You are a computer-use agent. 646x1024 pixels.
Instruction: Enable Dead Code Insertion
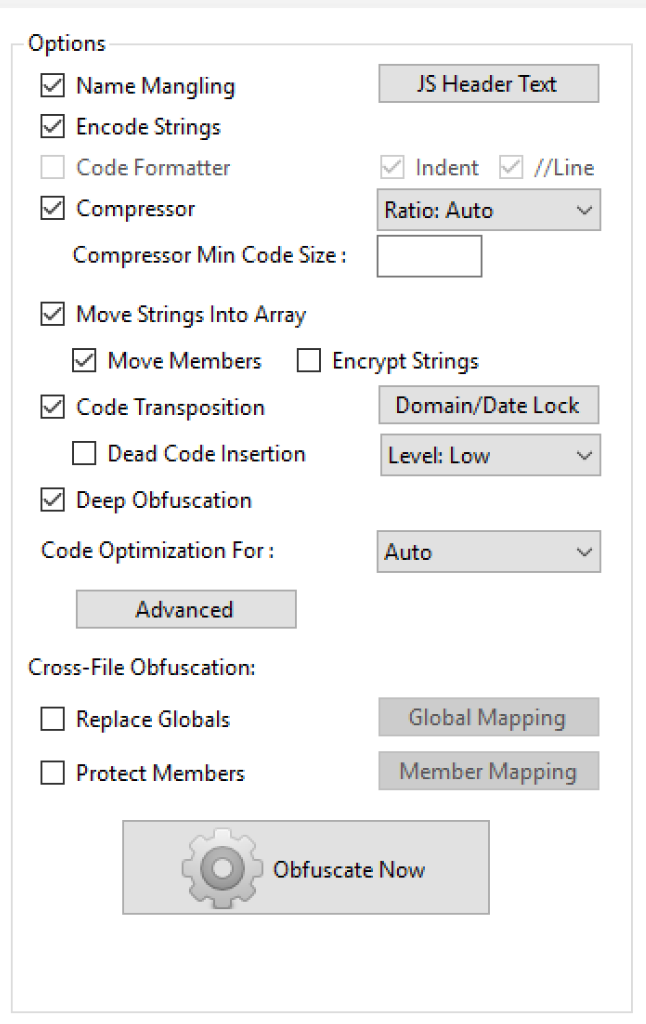pyautogui.click(x=84, y=453)
